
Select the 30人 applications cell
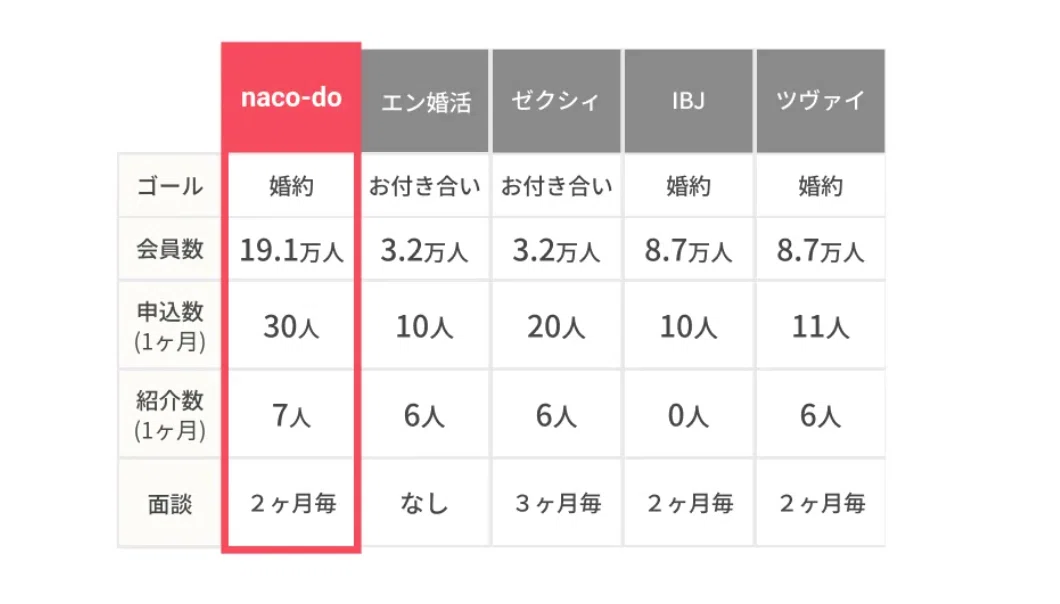(x=291, y=325)
